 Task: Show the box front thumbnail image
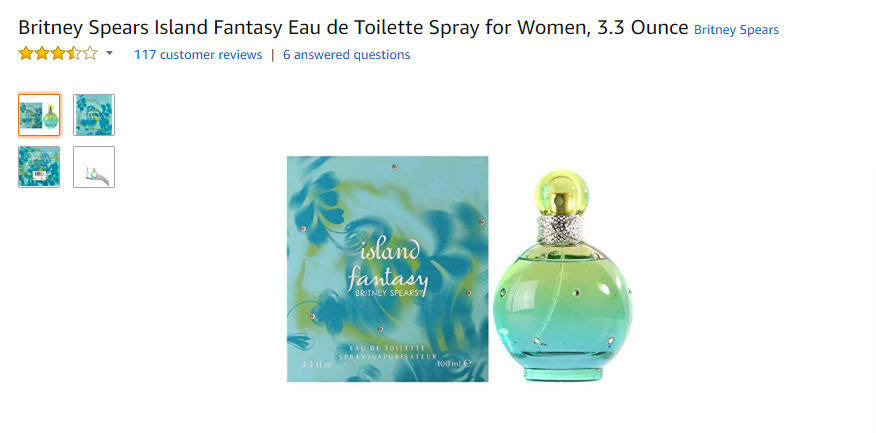tap(94, 115)
